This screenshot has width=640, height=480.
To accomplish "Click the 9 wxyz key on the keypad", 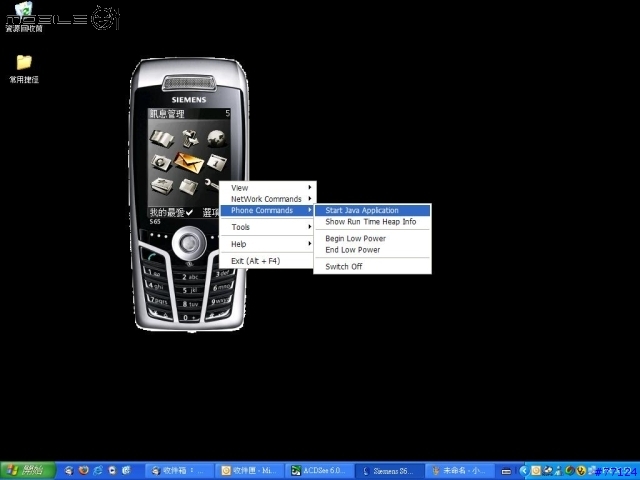I will [x=220, y=301].
